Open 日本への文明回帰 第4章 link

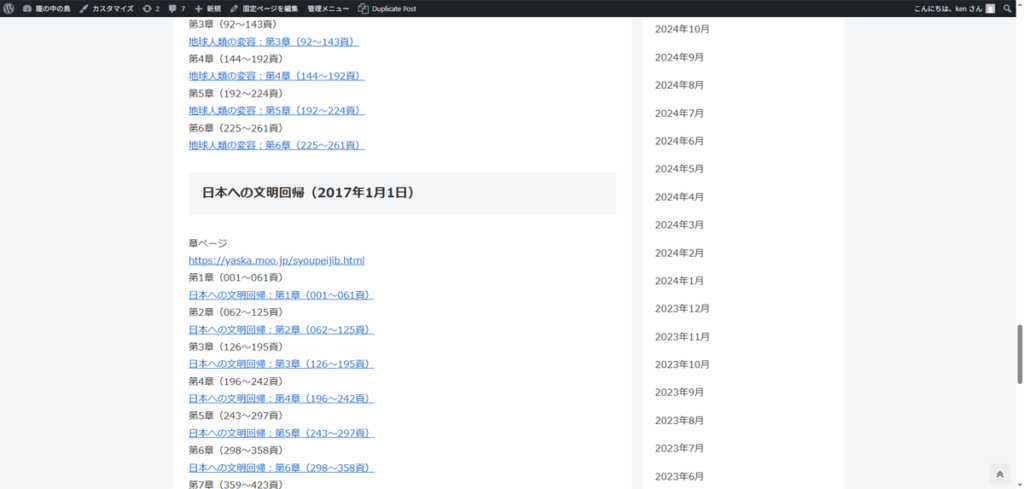tap(281, 399)
